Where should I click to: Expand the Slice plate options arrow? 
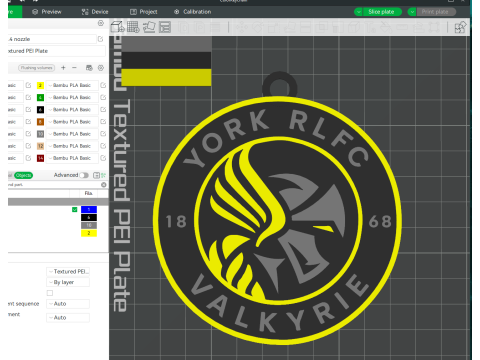[x=358, y=12]
